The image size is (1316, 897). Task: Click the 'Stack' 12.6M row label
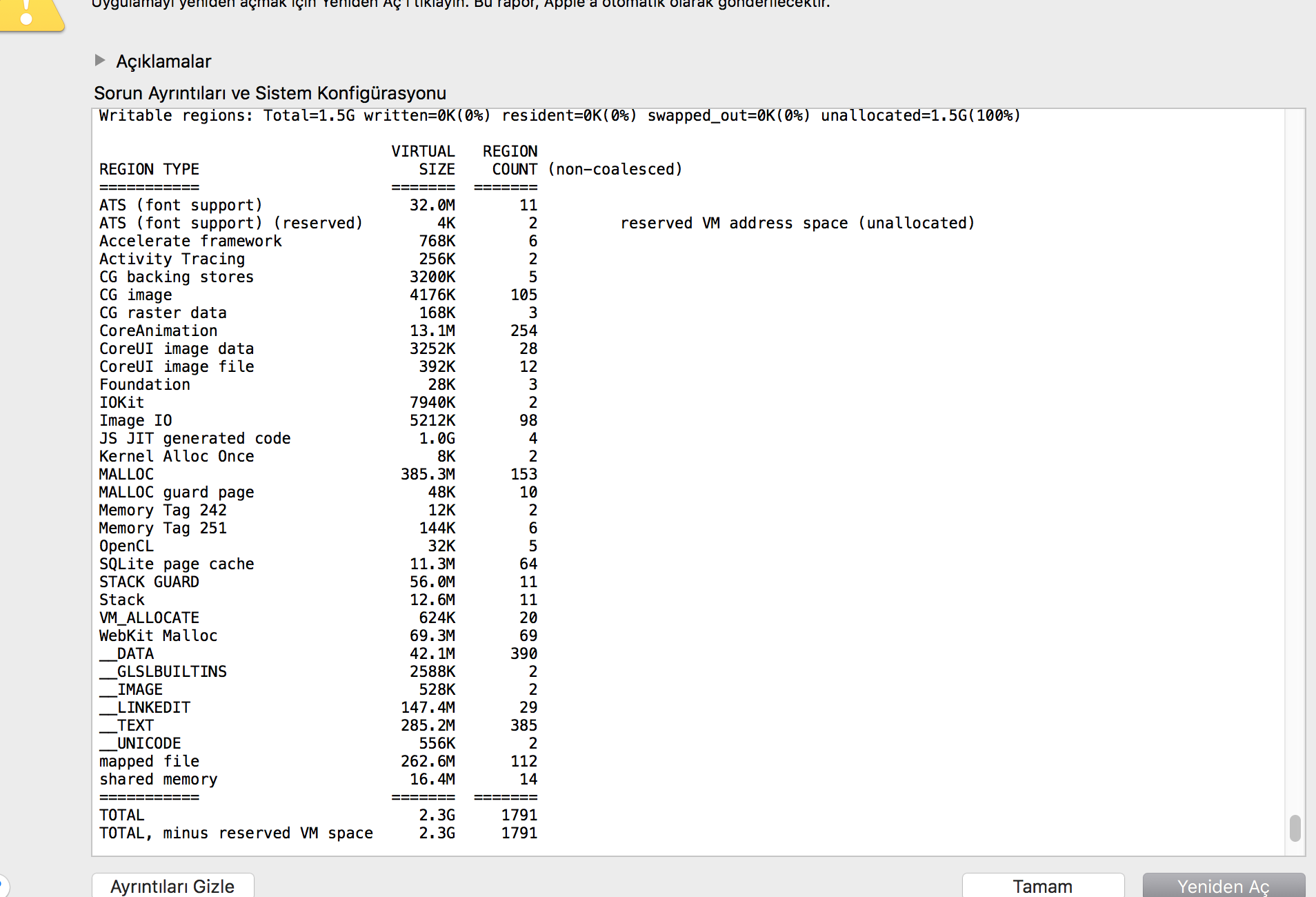point(122,600)
